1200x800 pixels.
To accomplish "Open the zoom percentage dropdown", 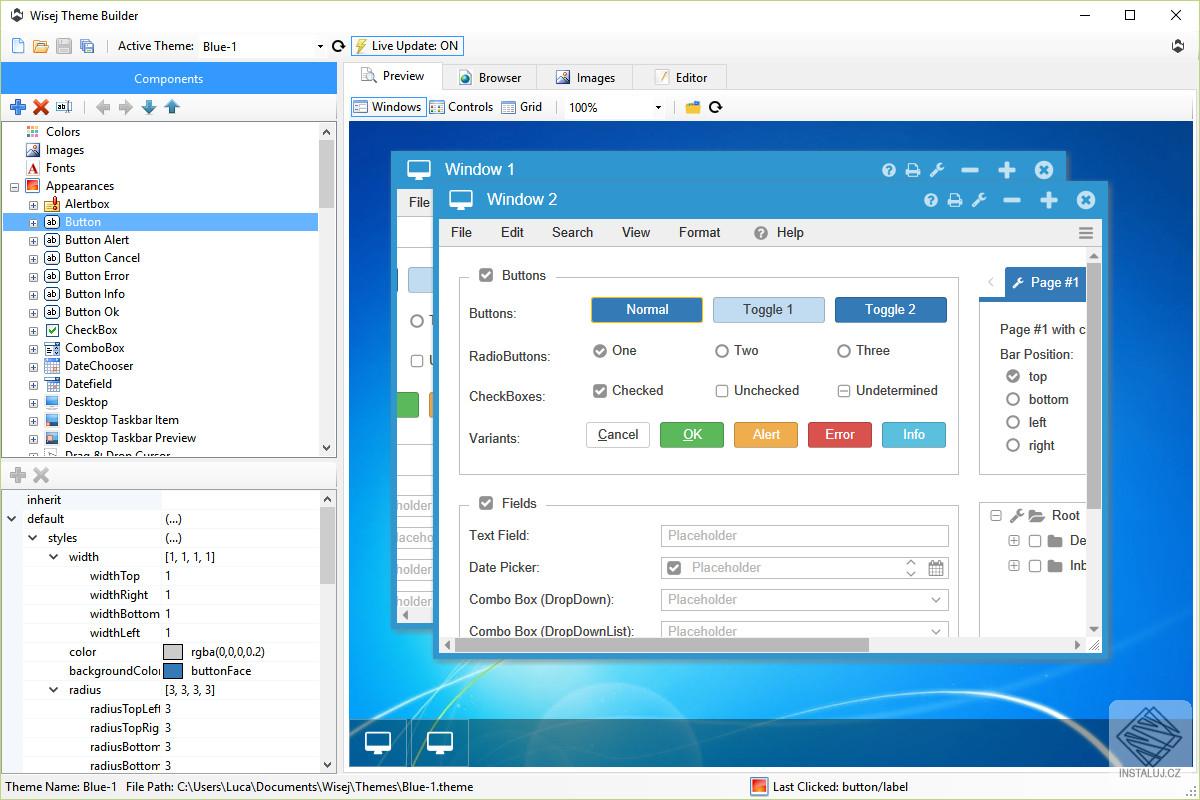I will pos(658,107).
